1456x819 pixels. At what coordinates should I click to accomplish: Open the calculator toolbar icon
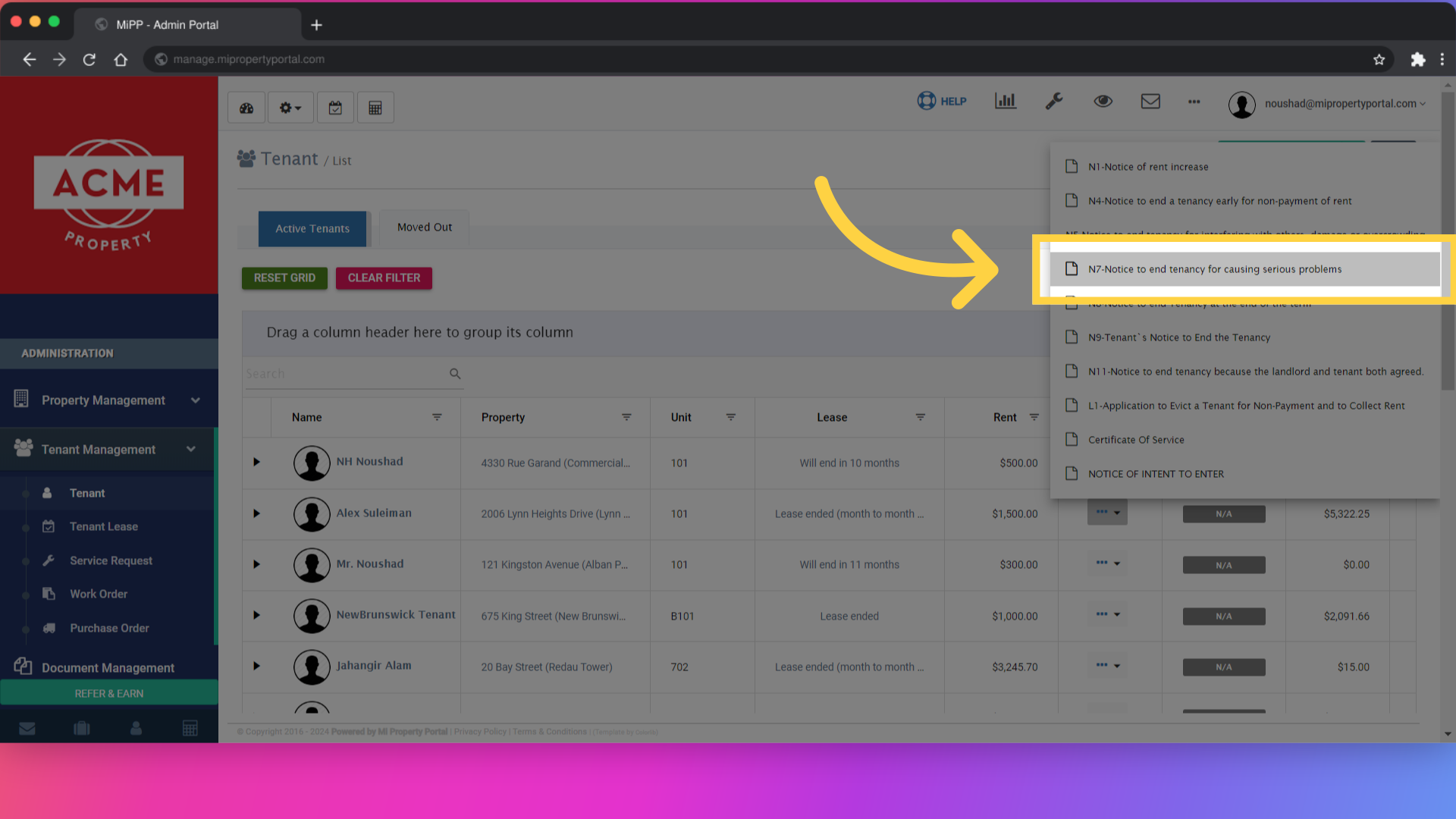(375, 108)
